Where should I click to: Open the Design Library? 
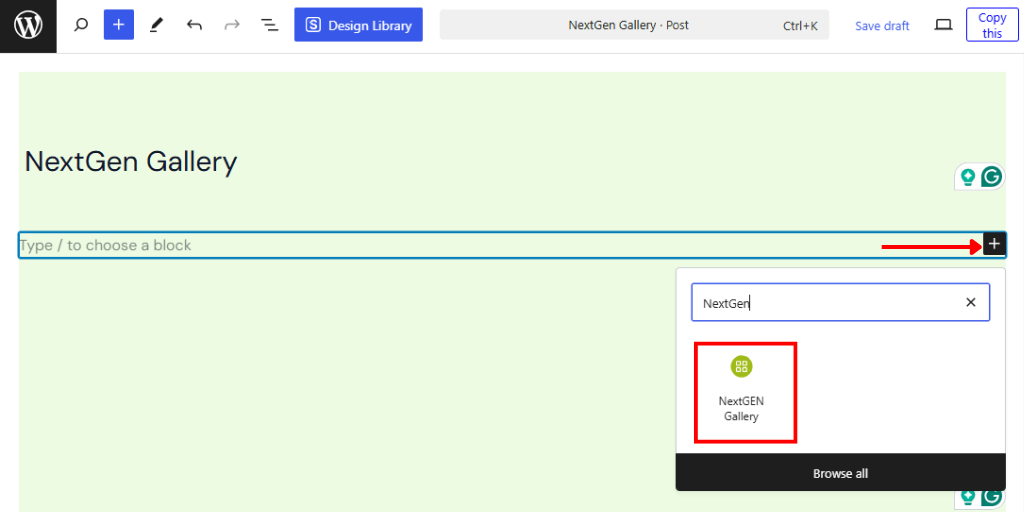click(359, 25)
